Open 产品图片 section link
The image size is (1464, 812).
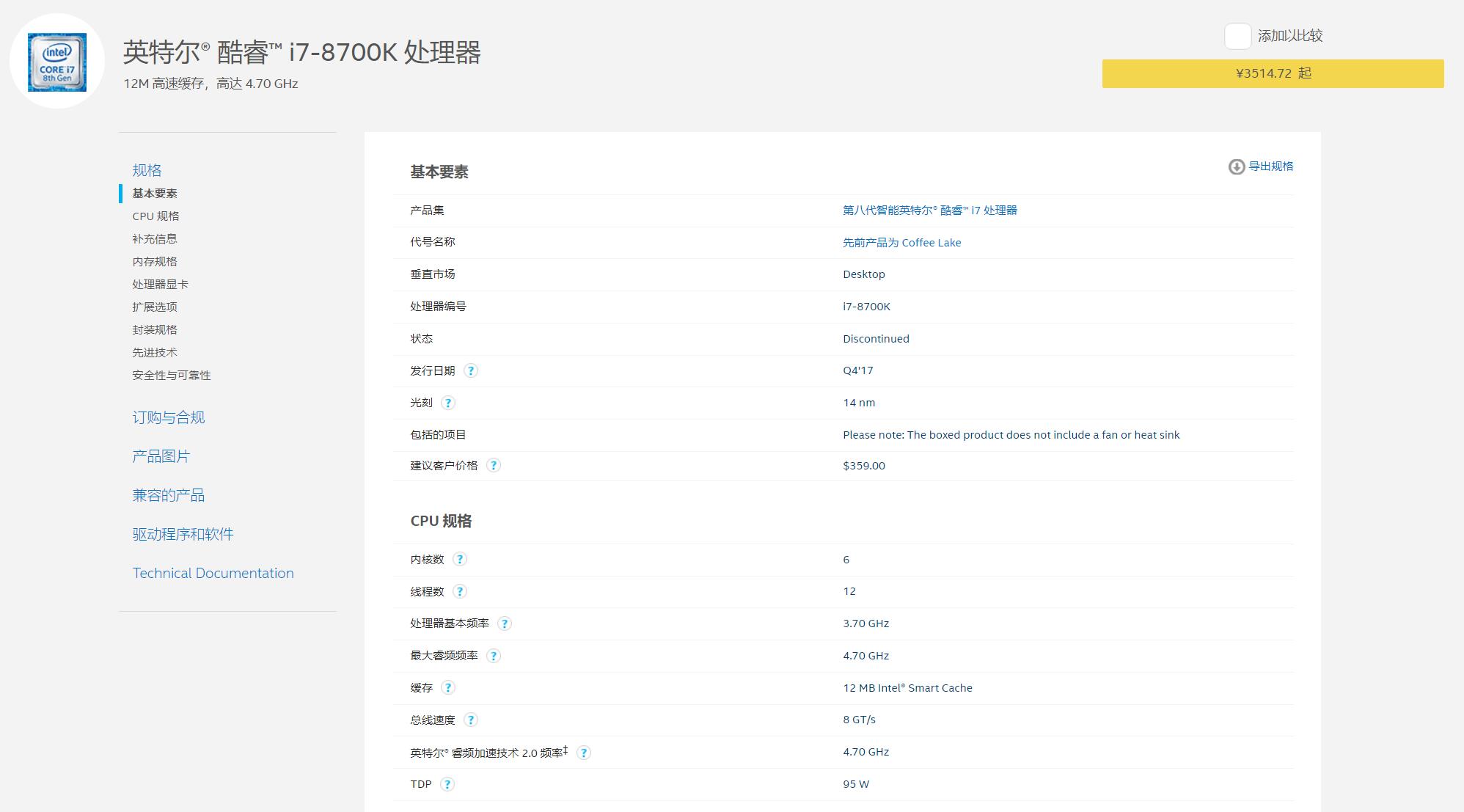(x=161, y=456)
